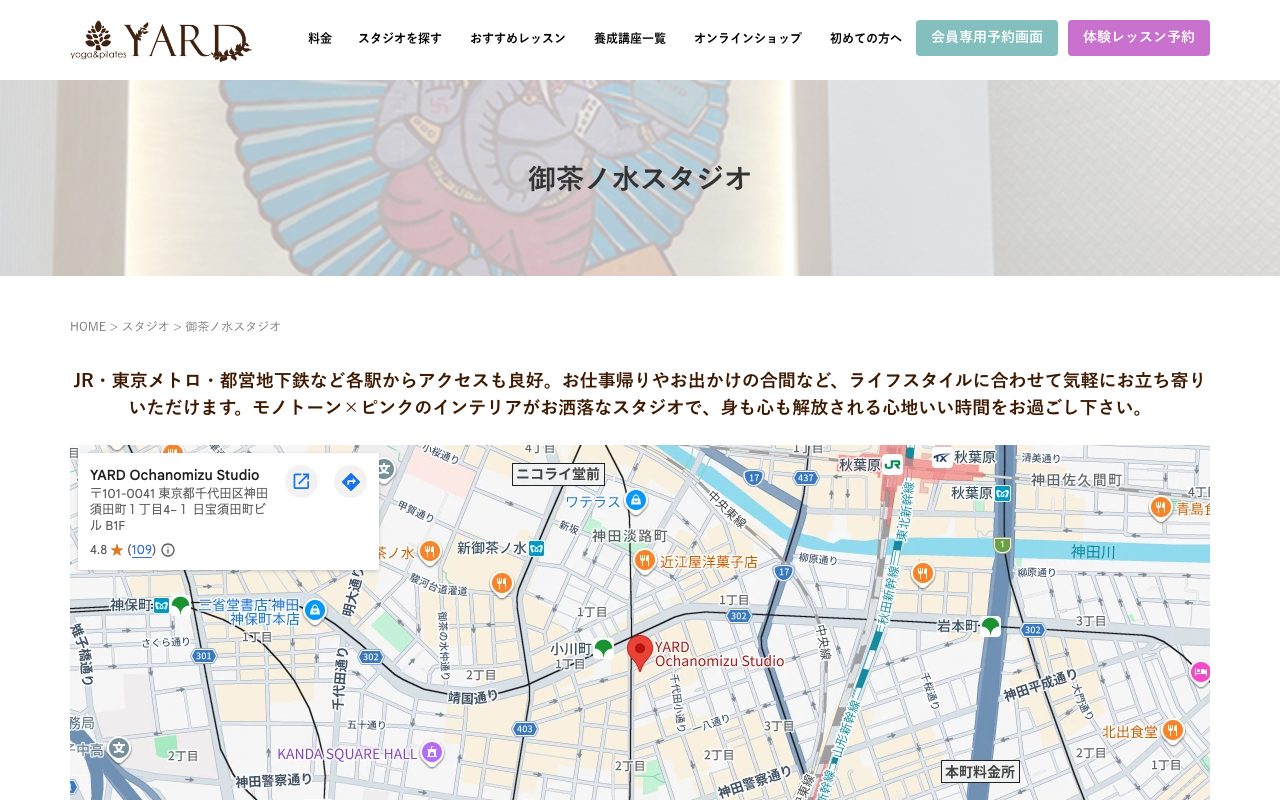Click the info icon beside the rating
The image size is (1280, 800).
click(x=168, y=550)
